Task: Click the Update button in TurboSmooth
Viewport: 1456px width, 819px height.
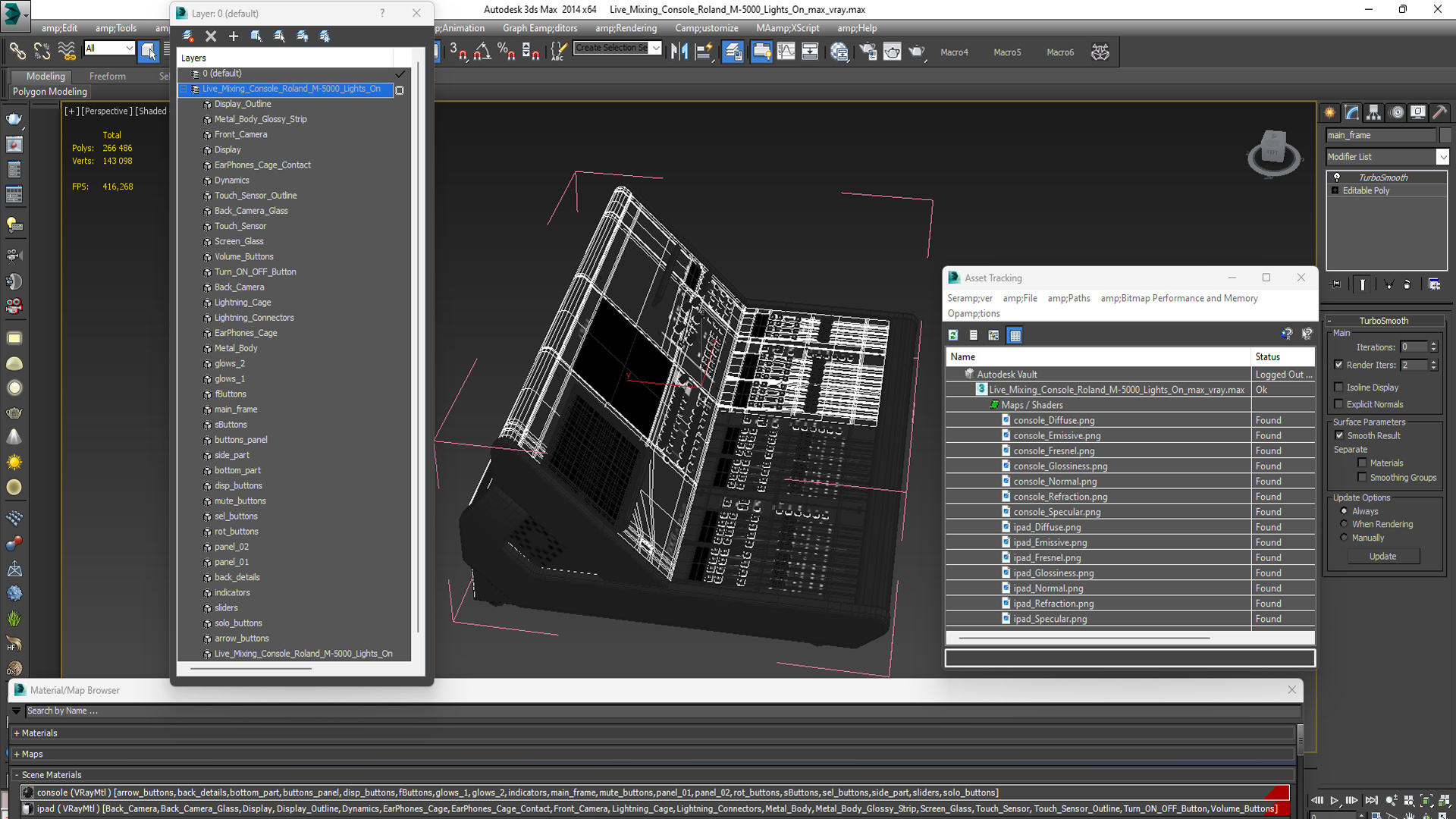Action: (1382, 557)
